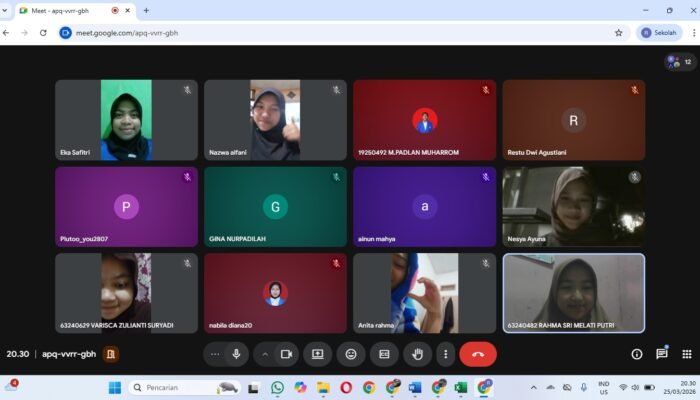
Task: Start sharing your screen
Action: tap(318, 354)
